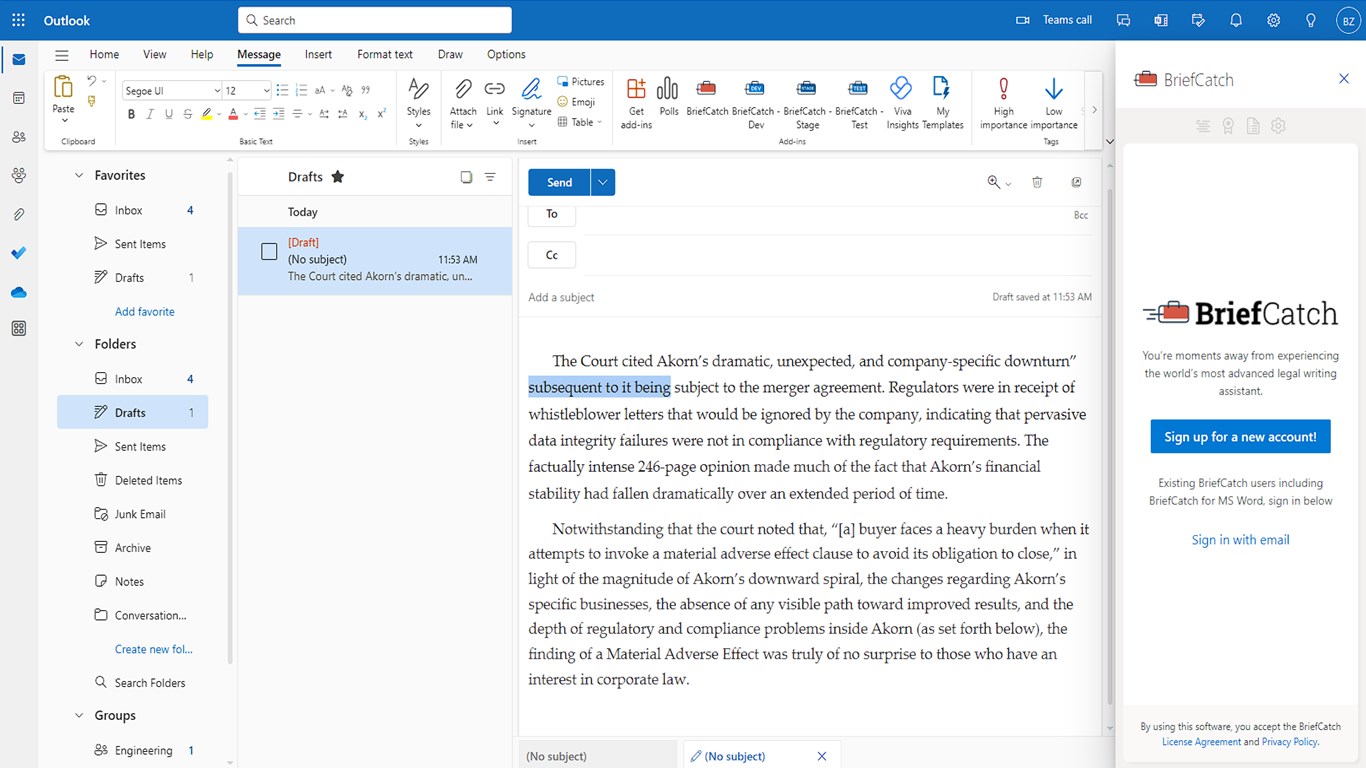This screenshot has height=768, width=1366.
Task: Open the app launcher grid icon
Action: click(18, 20)
